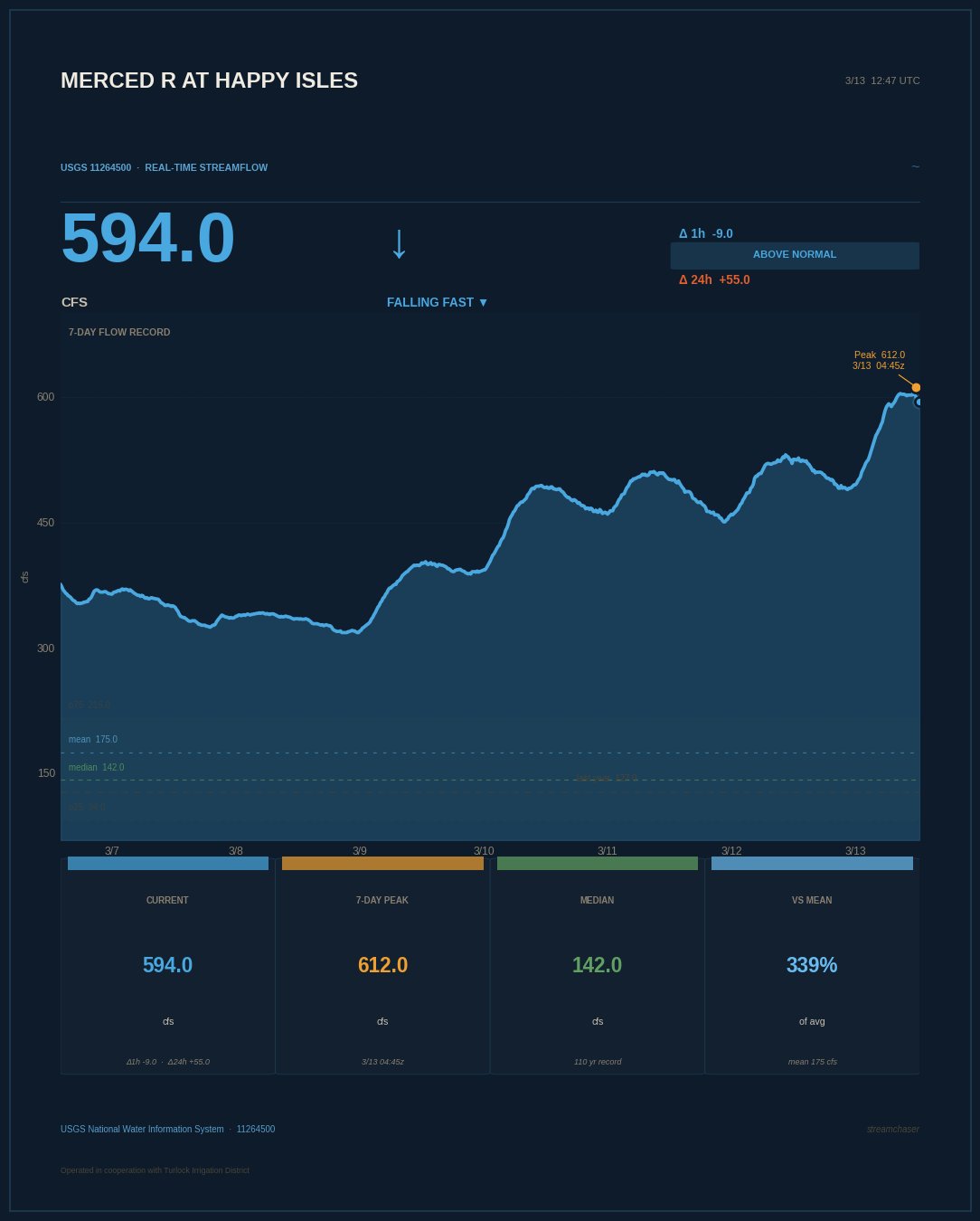980x1221 pixels.
Task: Click the CURRENT card heading
Action: tap(167, 901)
